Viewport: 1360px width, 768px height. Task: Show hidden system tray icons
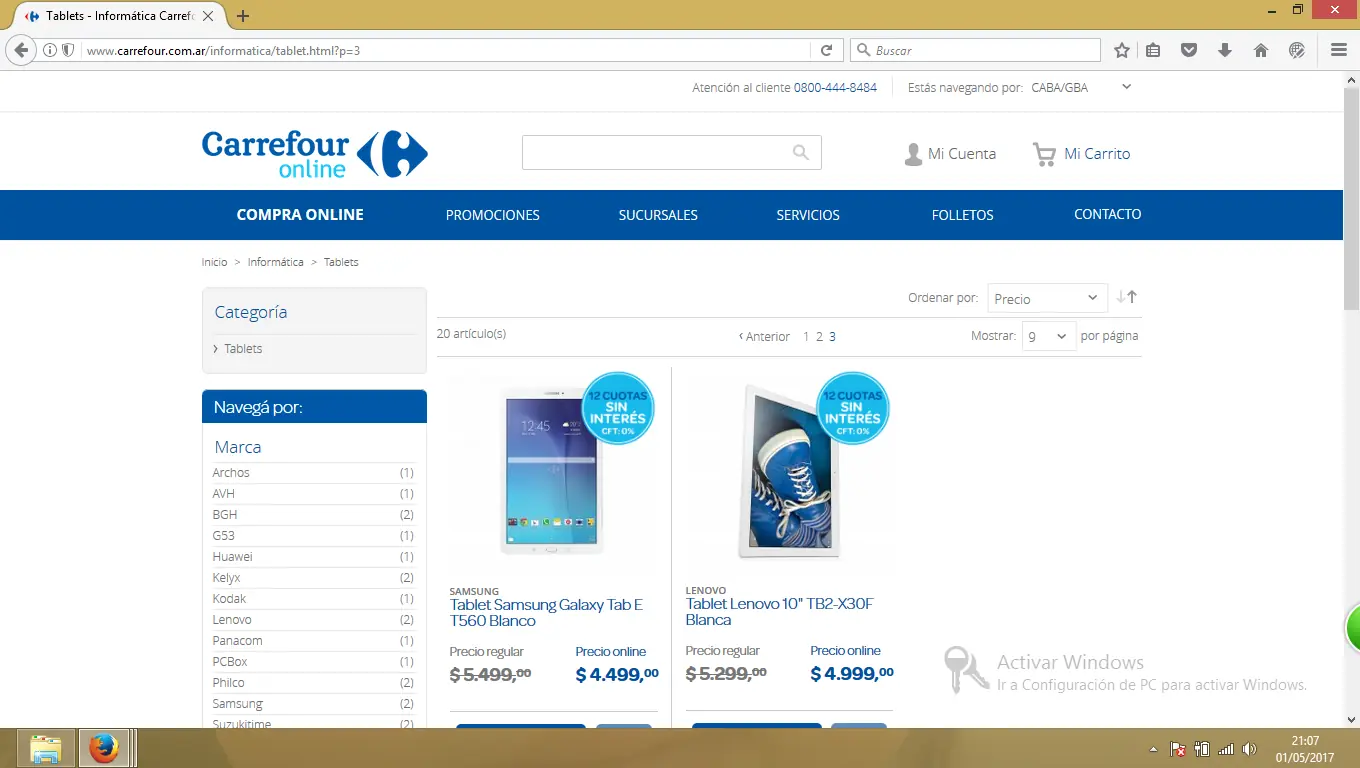point(1154,749)
